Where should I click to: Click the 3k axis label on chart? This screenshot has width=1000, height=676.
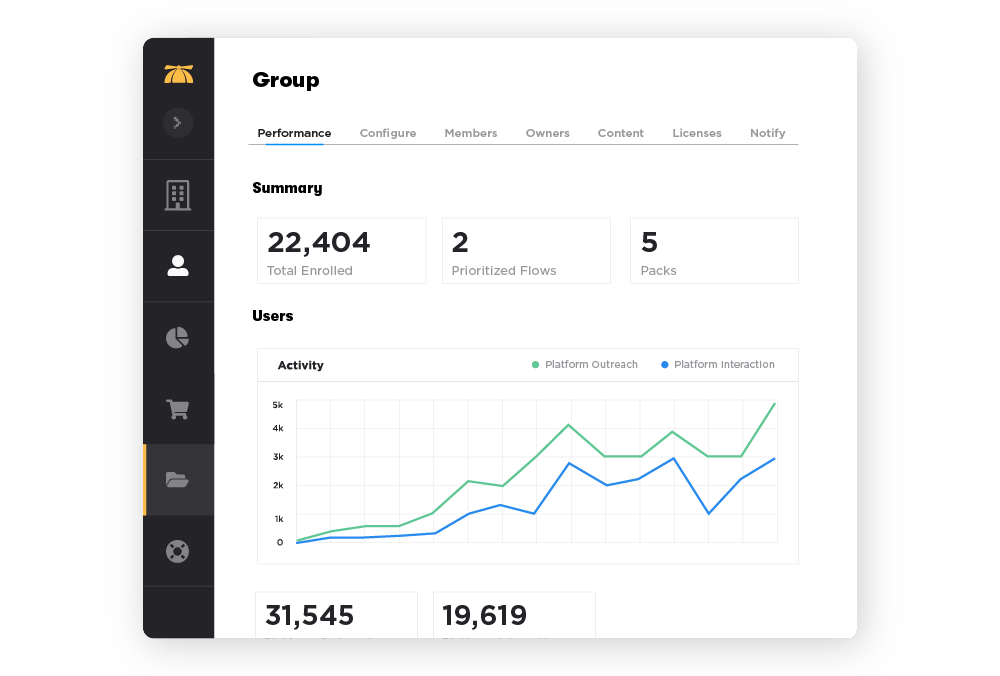277,457
